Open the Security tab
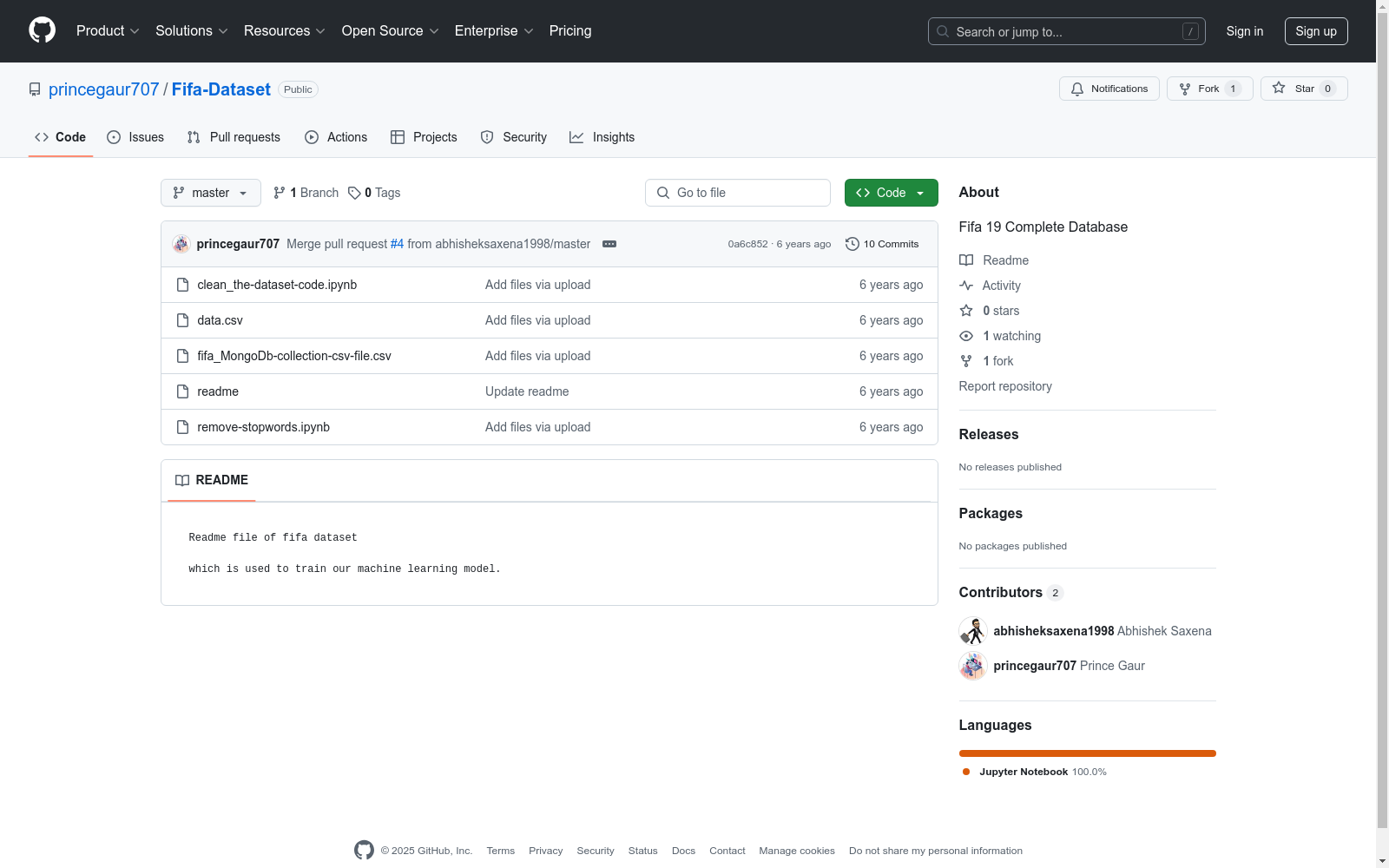 pyautogui.click(x=514, y=137)
